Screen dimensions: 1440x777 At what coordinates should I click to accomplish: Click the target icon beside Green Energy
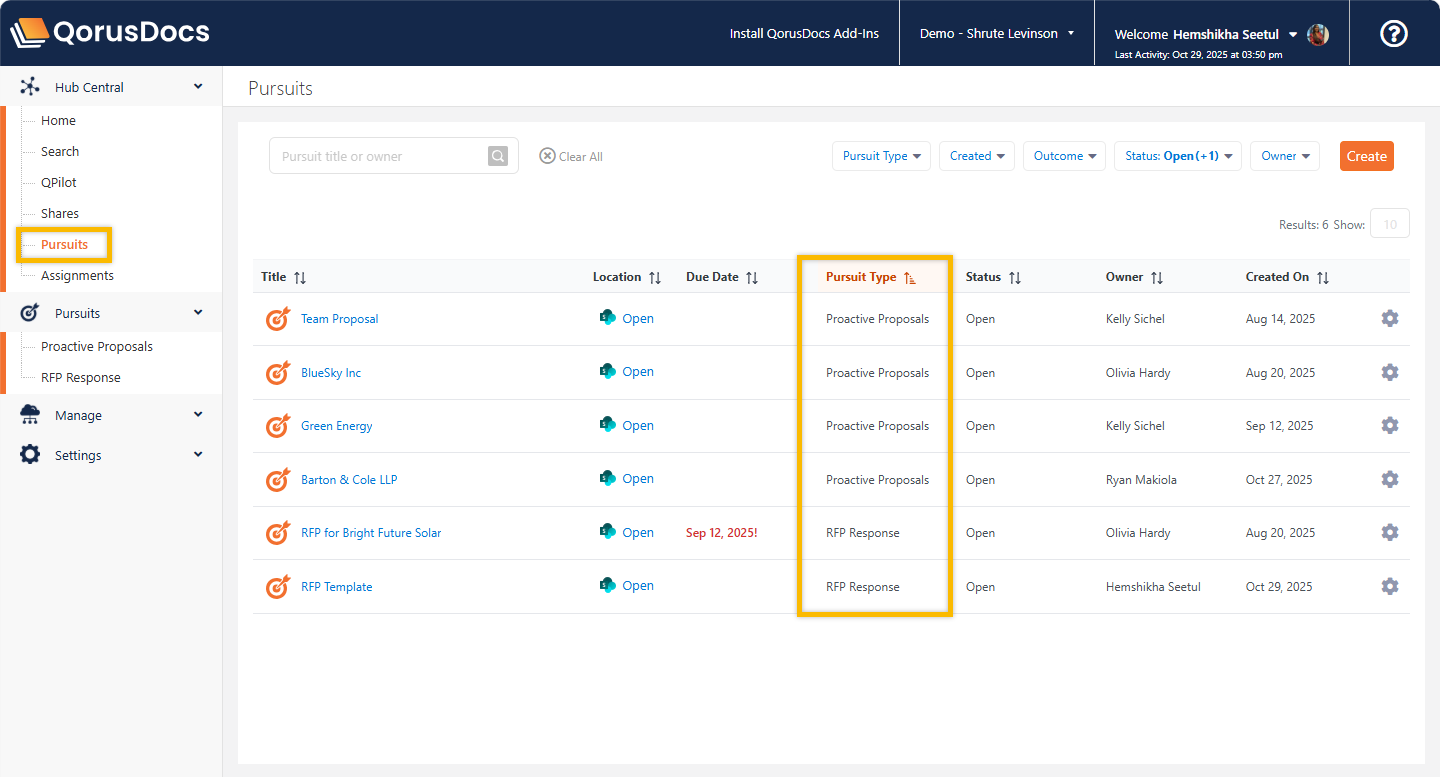click(277, 426)
